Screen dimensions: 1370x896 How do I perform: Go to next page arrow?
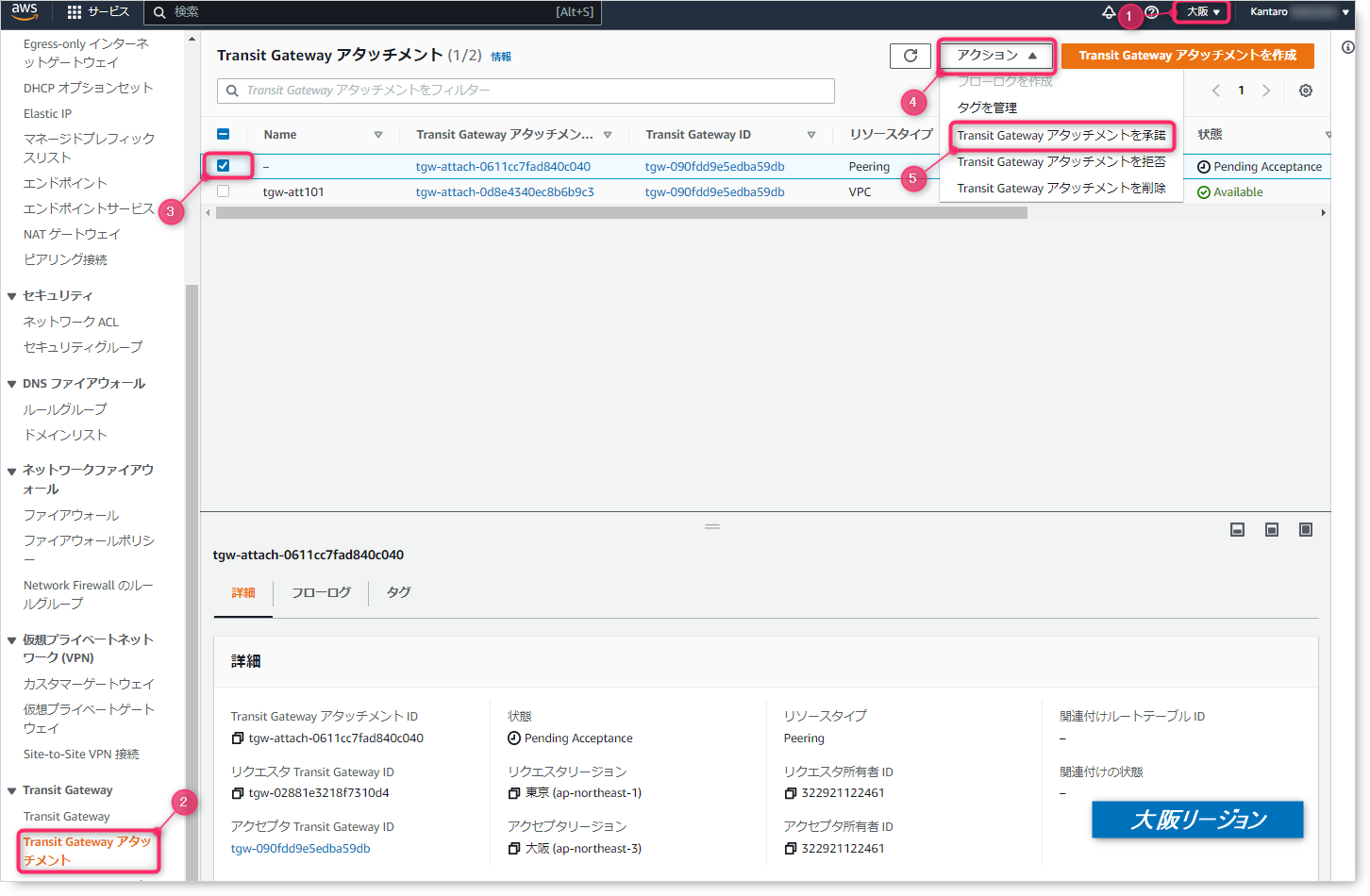point(1266,91)
